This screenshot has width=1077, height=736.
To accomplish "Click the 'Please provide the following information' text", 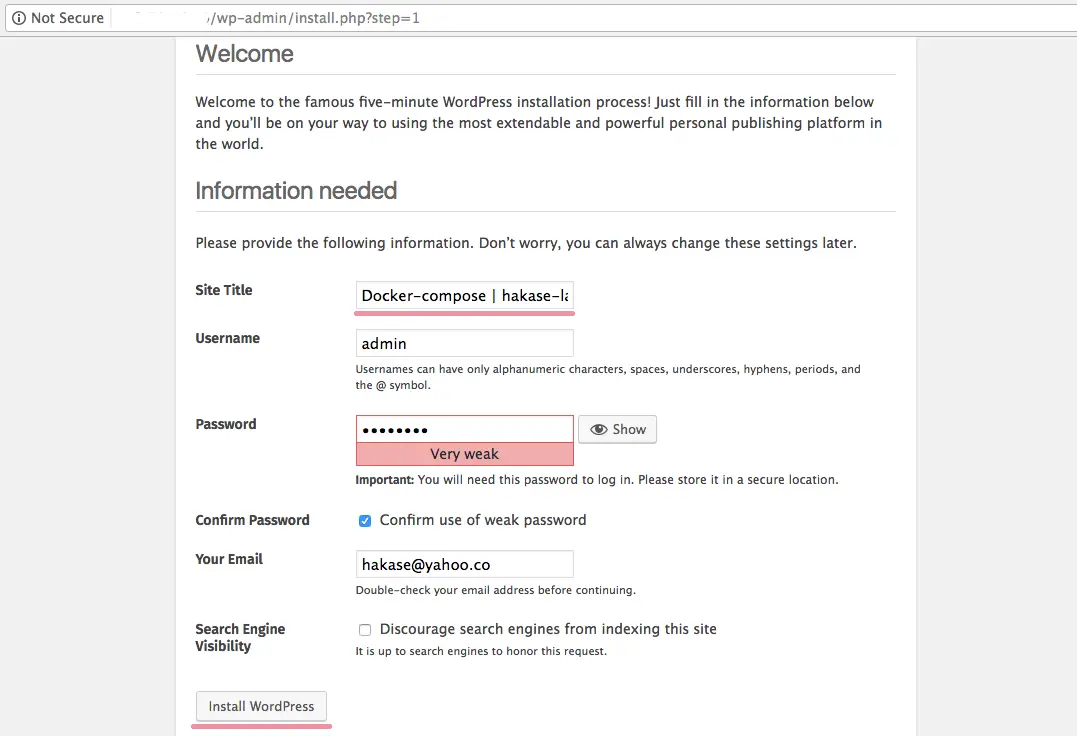I will tap(526, 243).
